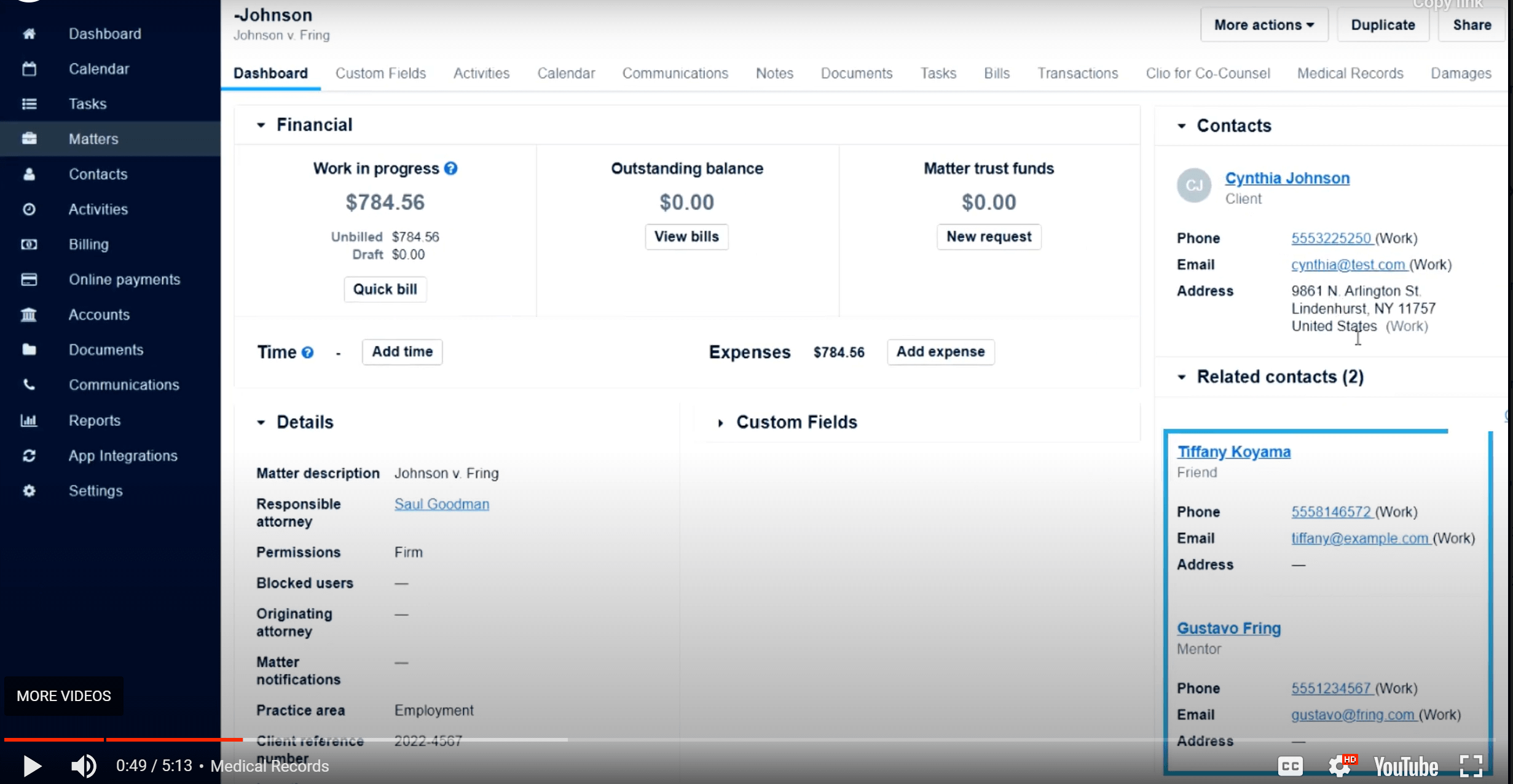Collapse the Financial section
Image resolution: width=1513 pixels, height=784 pixels.
(x=261, y=125)
